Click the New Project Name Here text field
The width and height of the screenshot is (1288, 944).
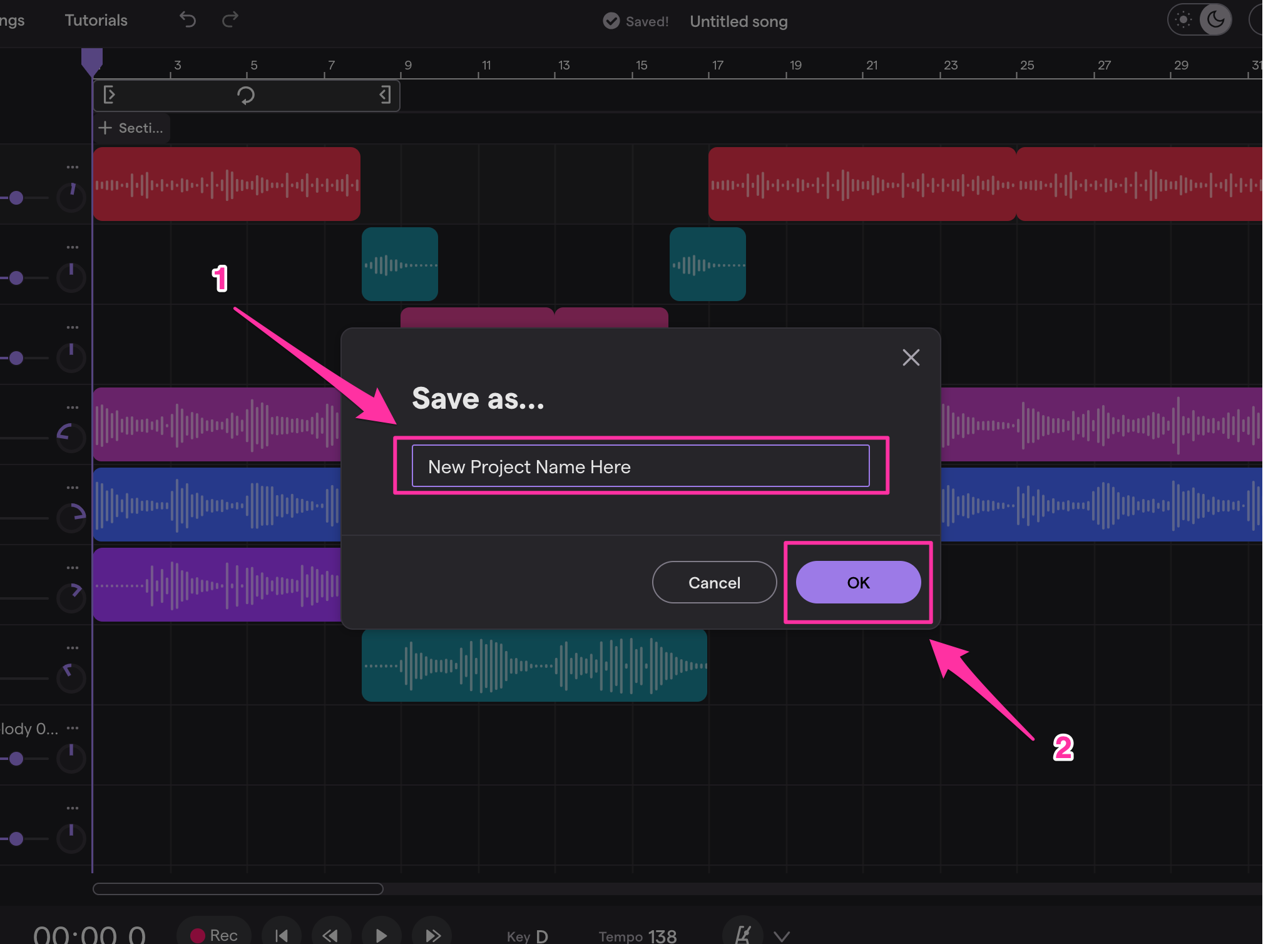pyautogui.click(x=640, y=466)
